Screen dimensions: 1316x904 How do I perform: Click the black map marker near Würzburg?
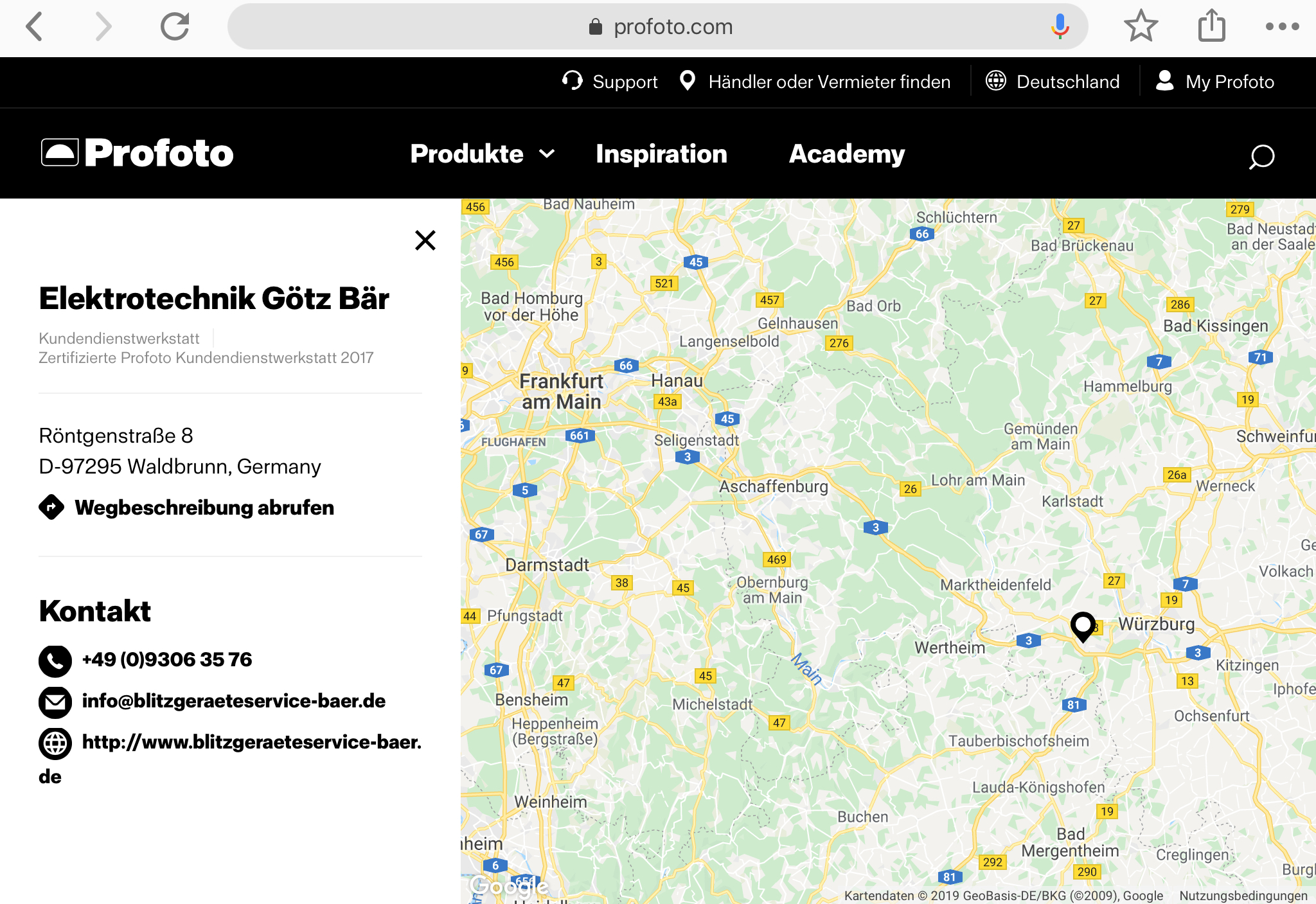tap(1083, 626)
